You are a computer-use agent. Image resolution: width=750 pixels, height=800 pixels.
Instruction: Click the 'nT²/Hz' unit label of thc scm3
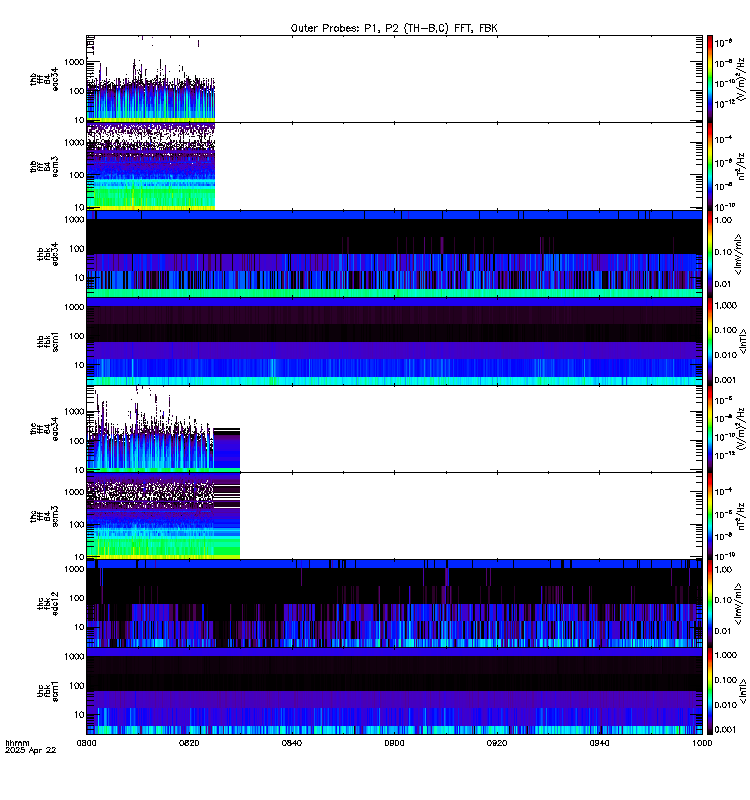(x=741, y=516)
